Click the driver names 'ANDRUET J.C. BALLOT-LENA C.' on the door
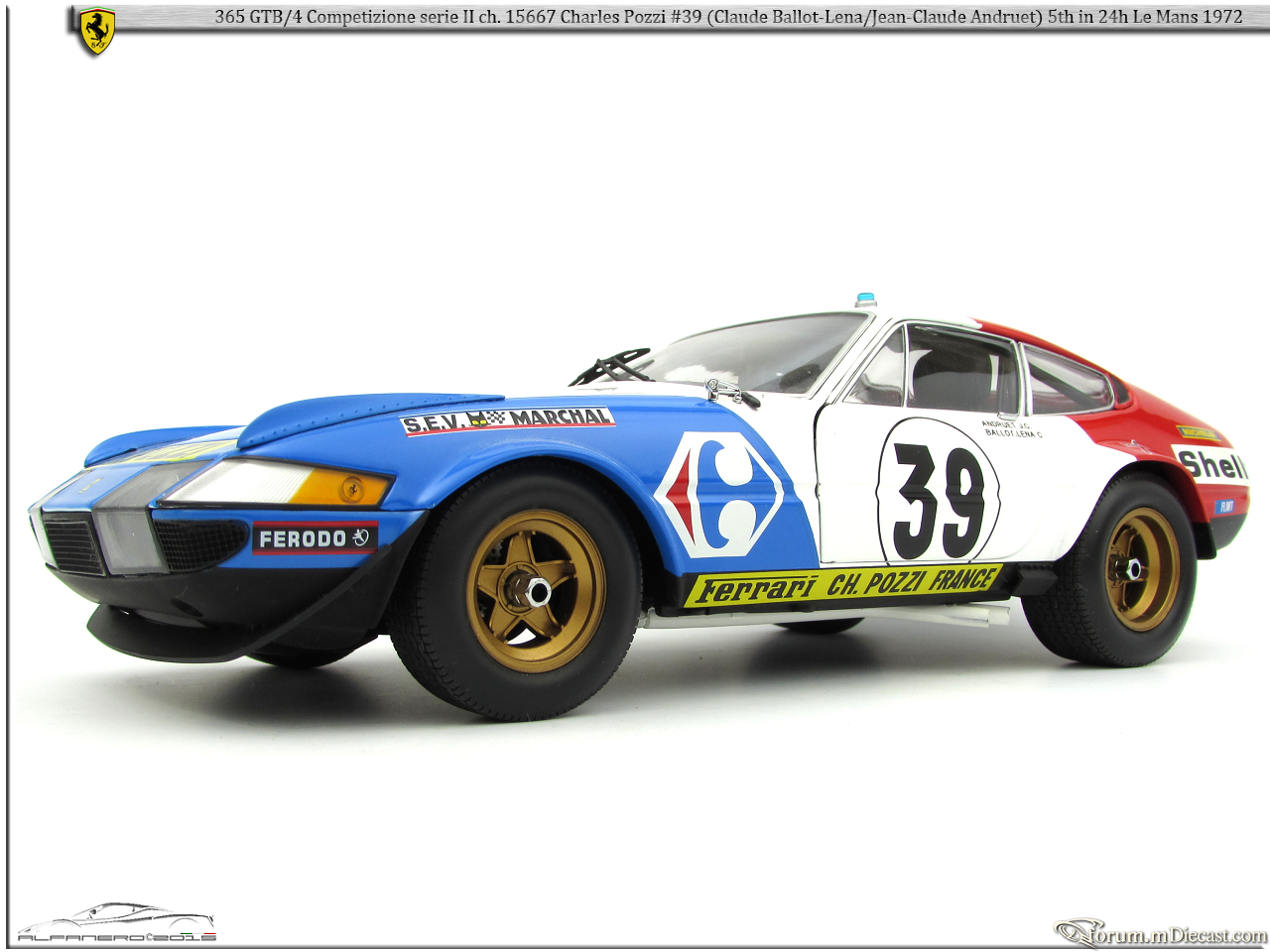Screen dimensions: 1270x952 [1011, 428]
